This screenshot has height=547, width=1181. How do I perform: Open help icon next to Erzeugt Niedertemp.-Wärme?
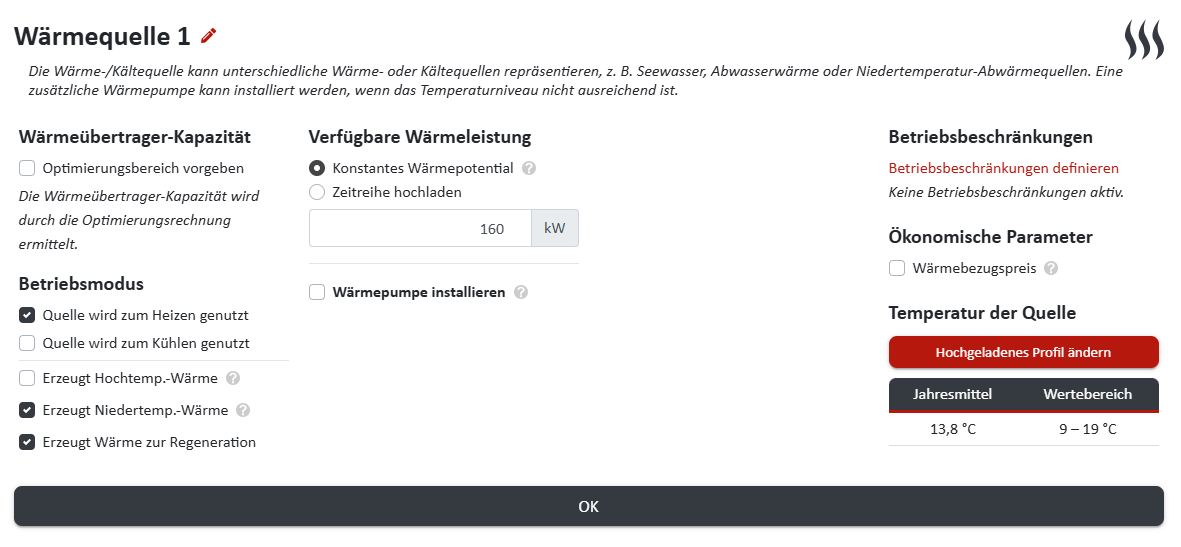tap(243, 411)
